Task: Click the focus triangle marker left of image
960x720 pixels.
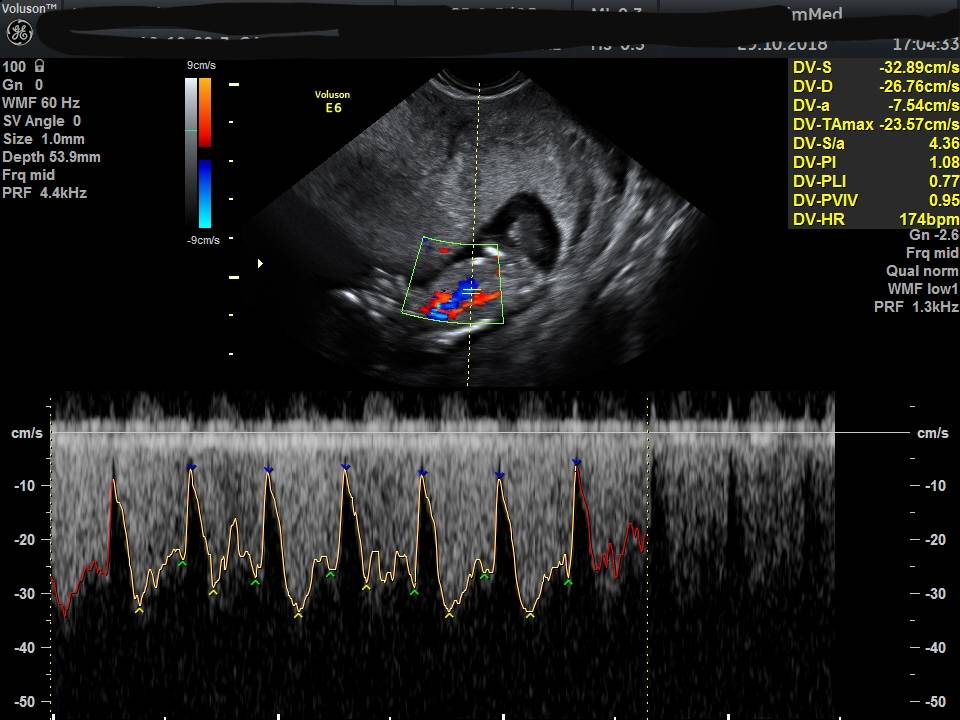Action: pyautogui.click(x=262, y=264)
